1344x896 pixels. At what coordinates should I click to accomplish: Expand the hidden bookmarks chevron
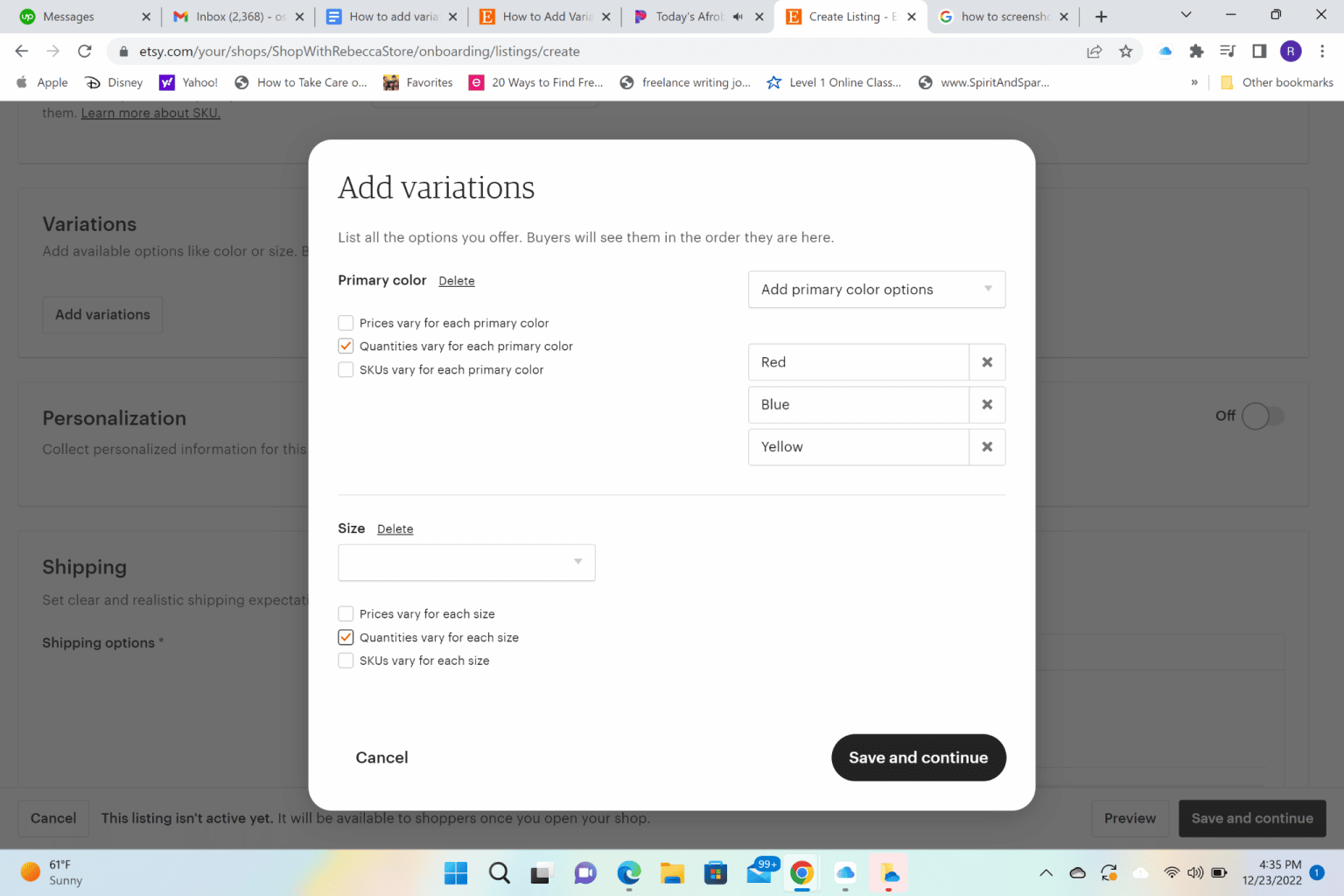(x=1193, y=81)
